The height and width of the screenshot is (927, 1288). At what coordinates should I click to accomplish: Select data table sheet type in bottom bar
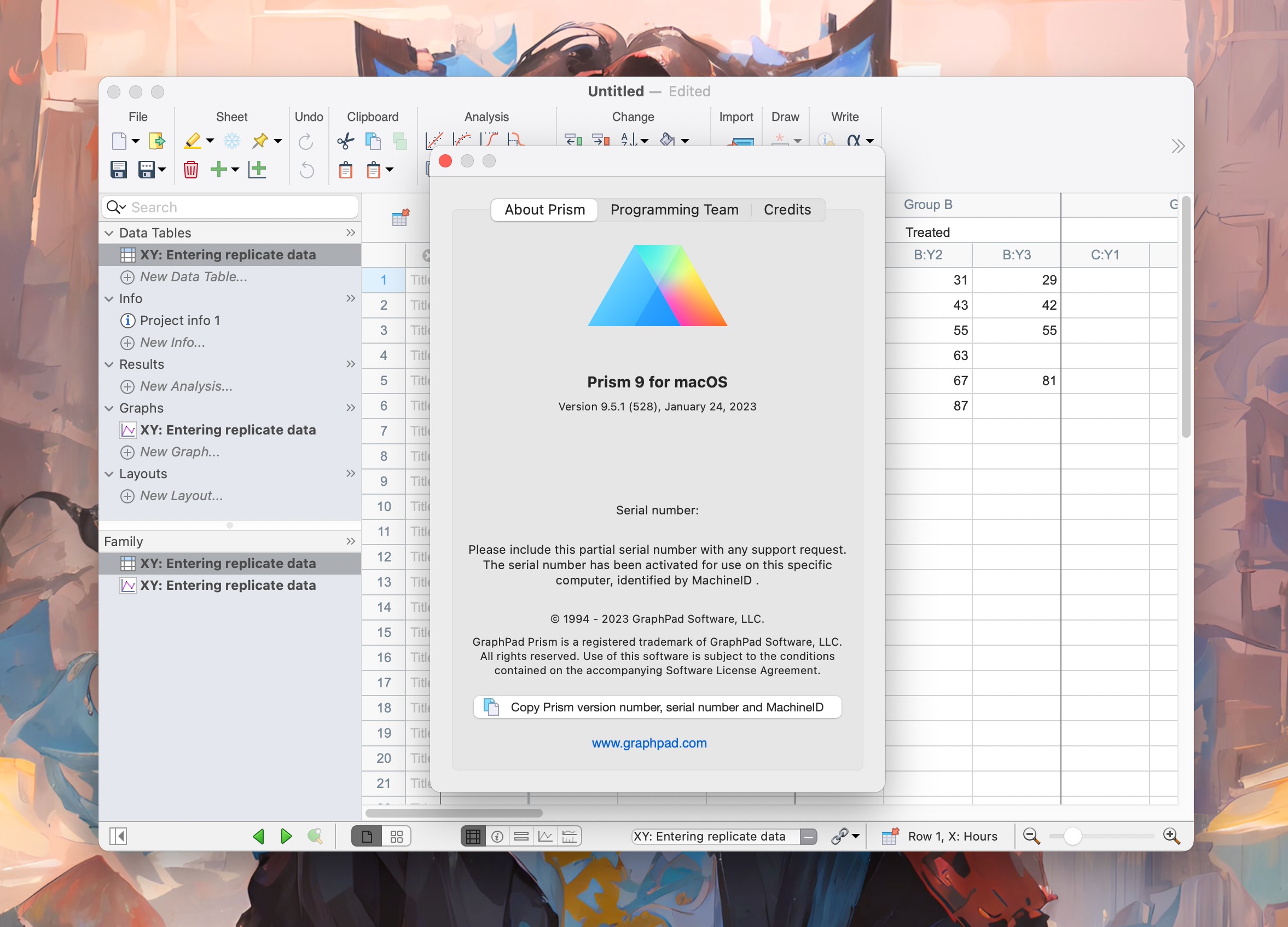[x=473, y=836]
